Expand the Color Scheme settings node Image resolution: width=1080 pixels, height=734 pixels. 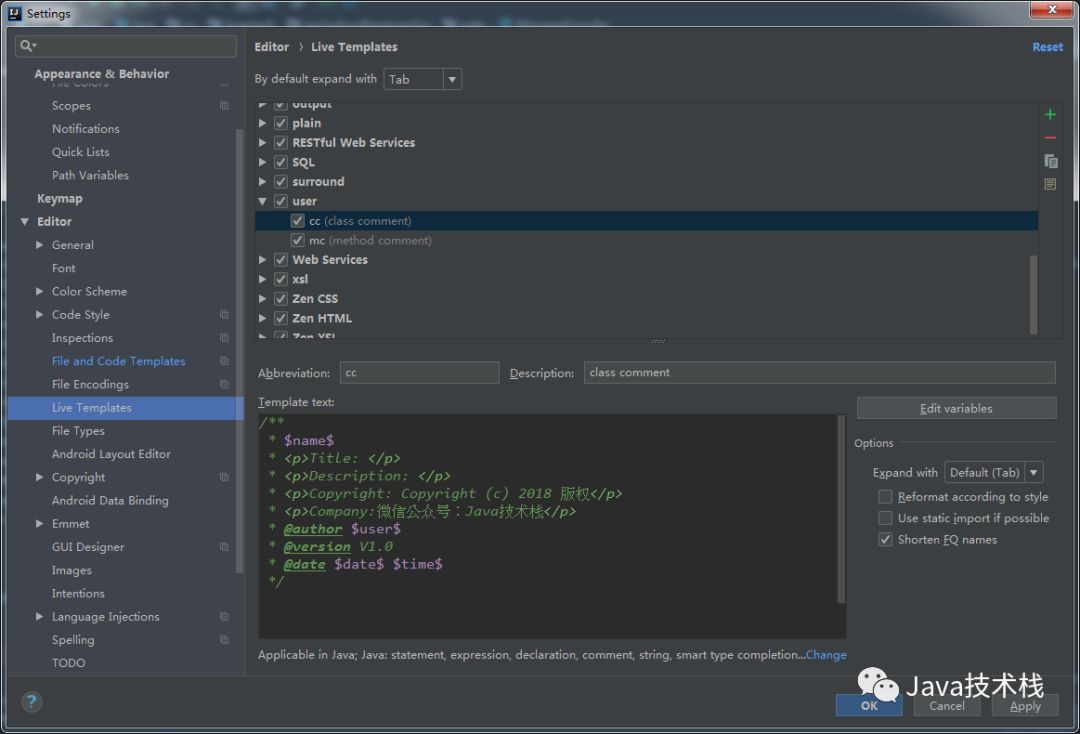coord(39,291)
